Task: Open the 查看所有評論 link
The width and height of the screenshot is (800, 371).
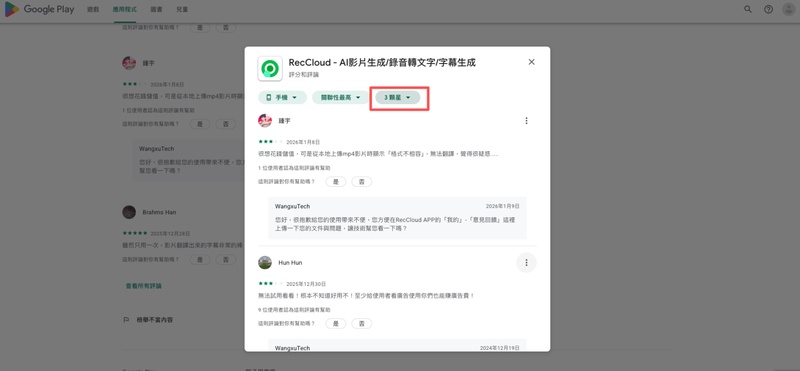Action: [x=144, y=286]
